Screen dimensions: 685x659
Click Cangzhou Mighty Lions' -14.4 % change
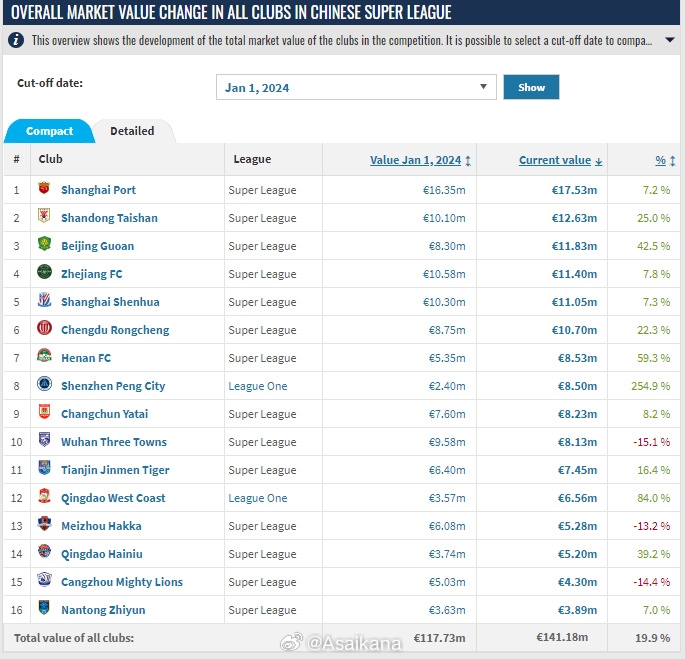coord(651,582)
